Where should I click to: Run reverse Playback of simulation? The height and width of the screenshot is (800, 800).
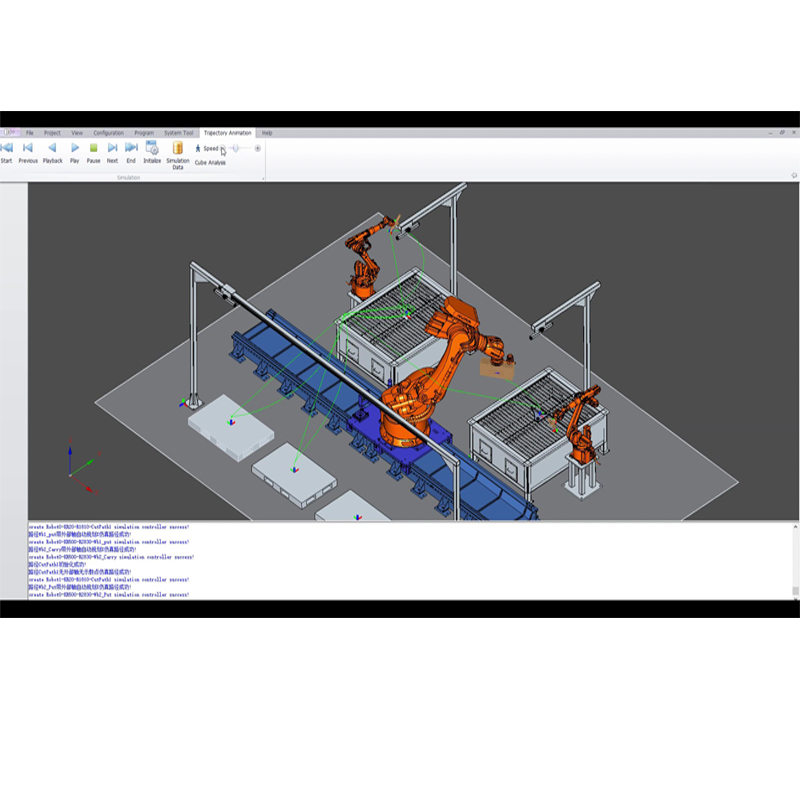click(x=53, y=153)
